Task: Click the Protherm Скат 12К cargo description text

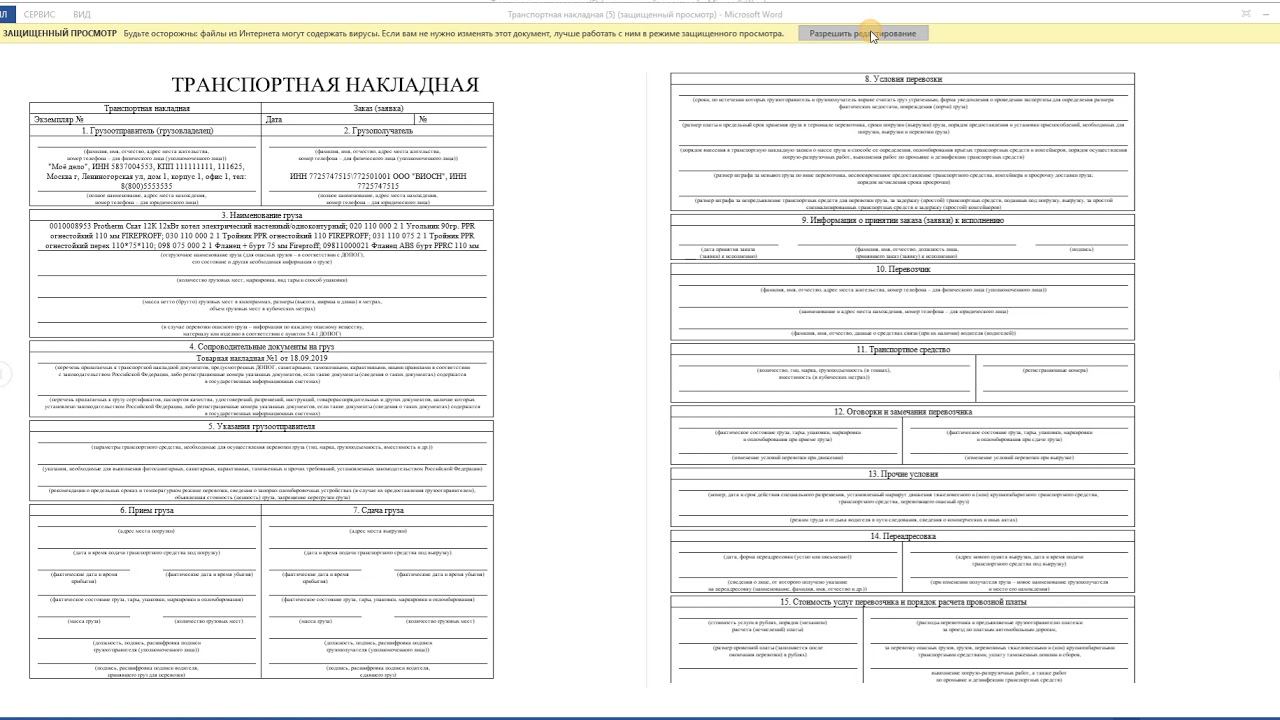Action: coord(262,236)
